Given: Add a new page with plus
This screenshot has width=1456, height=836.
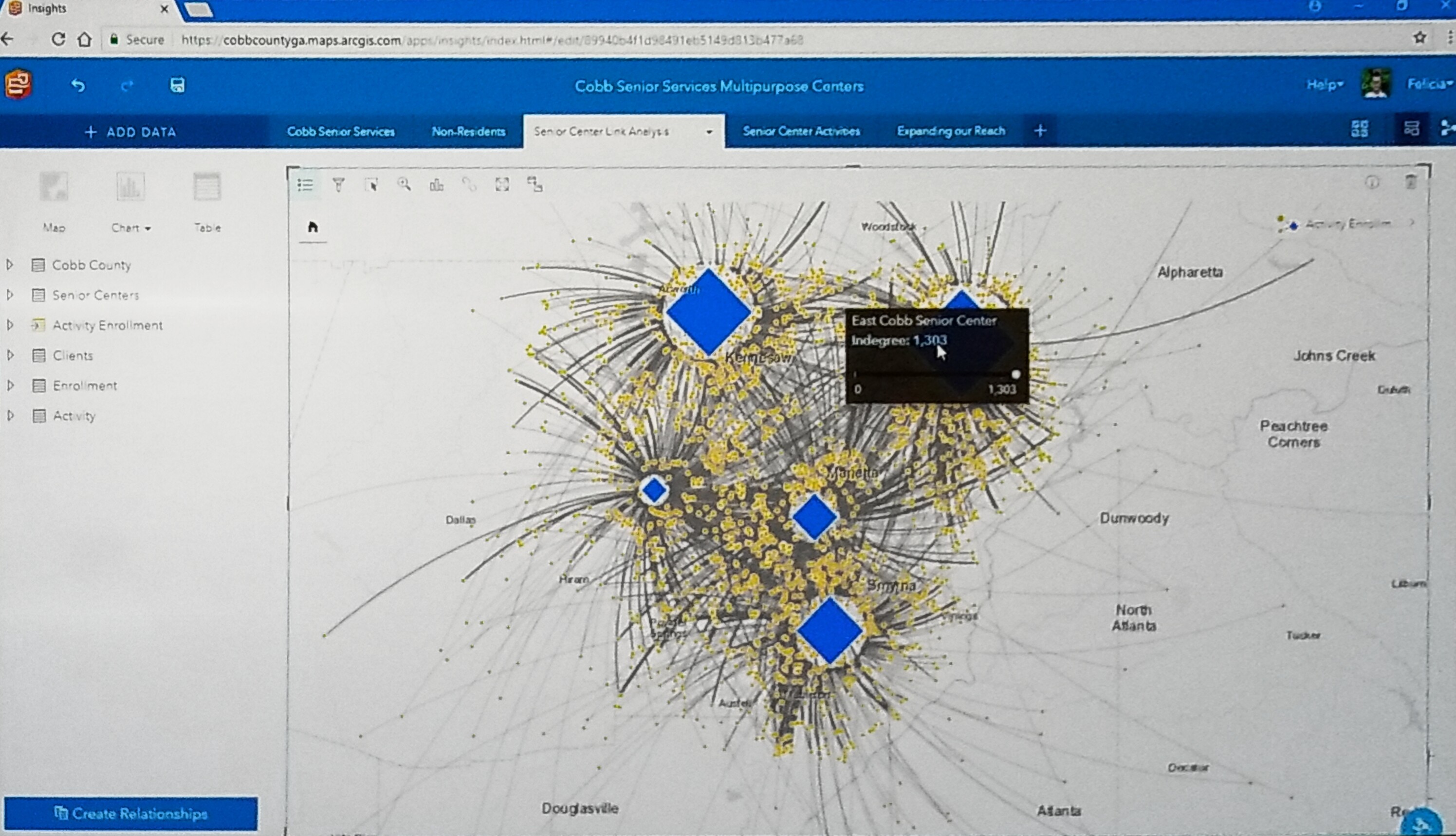Looking at the screenshot, I should pos(1040,131).
